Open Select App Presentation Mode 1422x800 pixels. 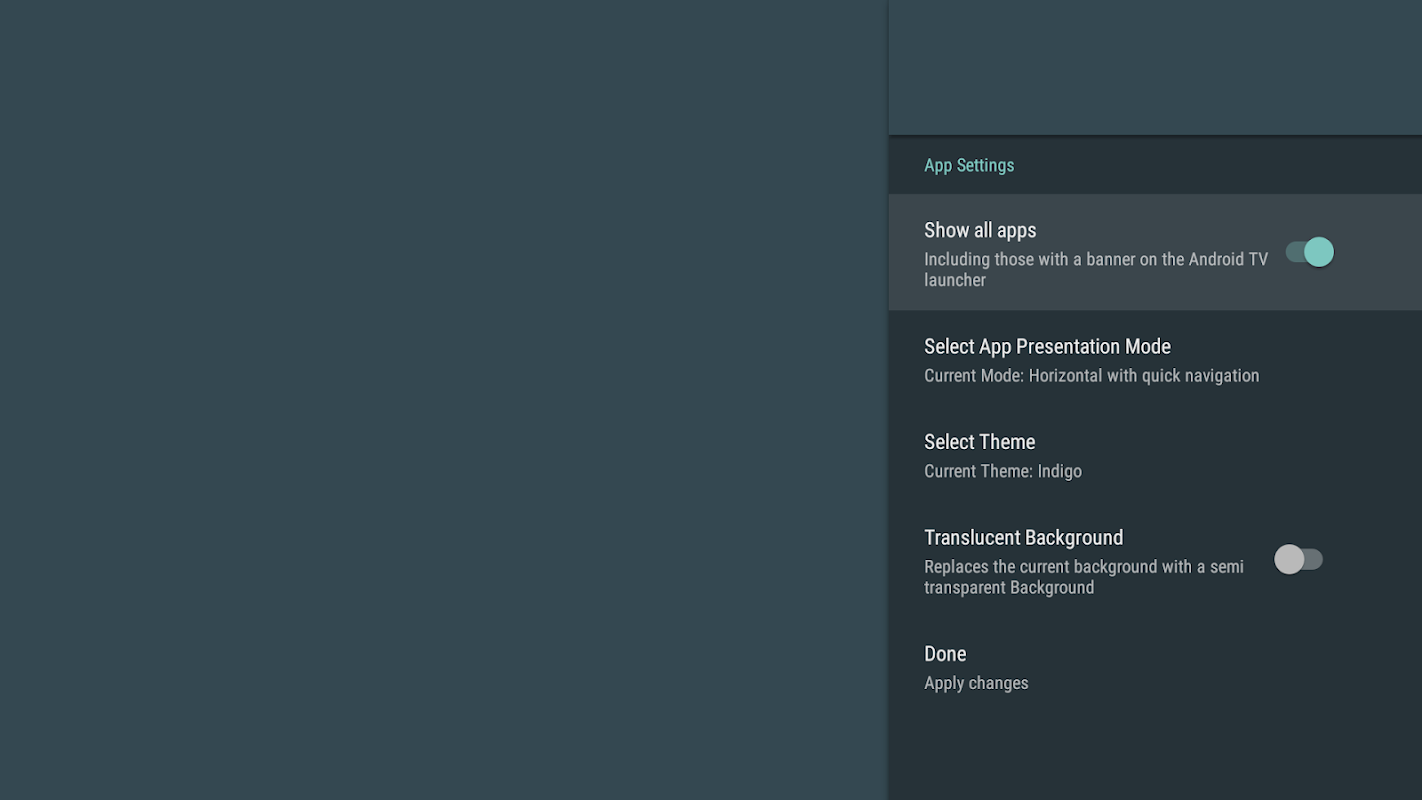pyautogui.click(x=1047, y=347)
